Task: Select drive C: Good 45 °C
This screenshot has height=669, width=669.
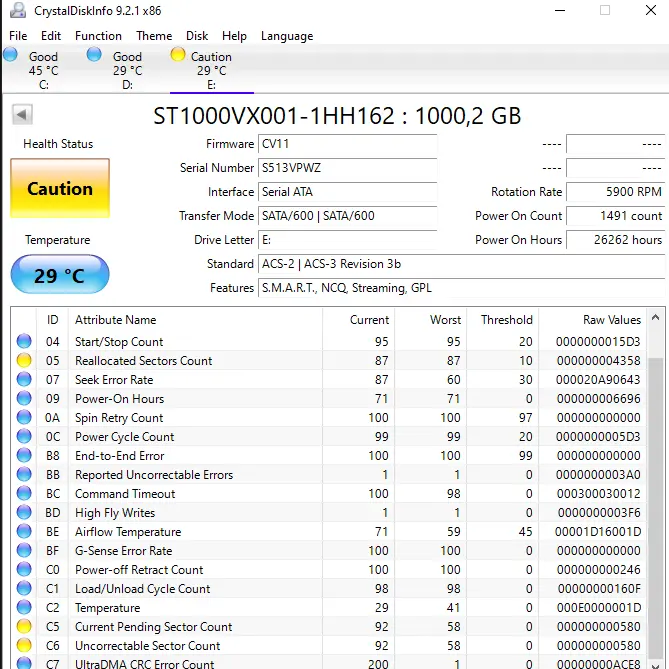Action: pos(43,70)
